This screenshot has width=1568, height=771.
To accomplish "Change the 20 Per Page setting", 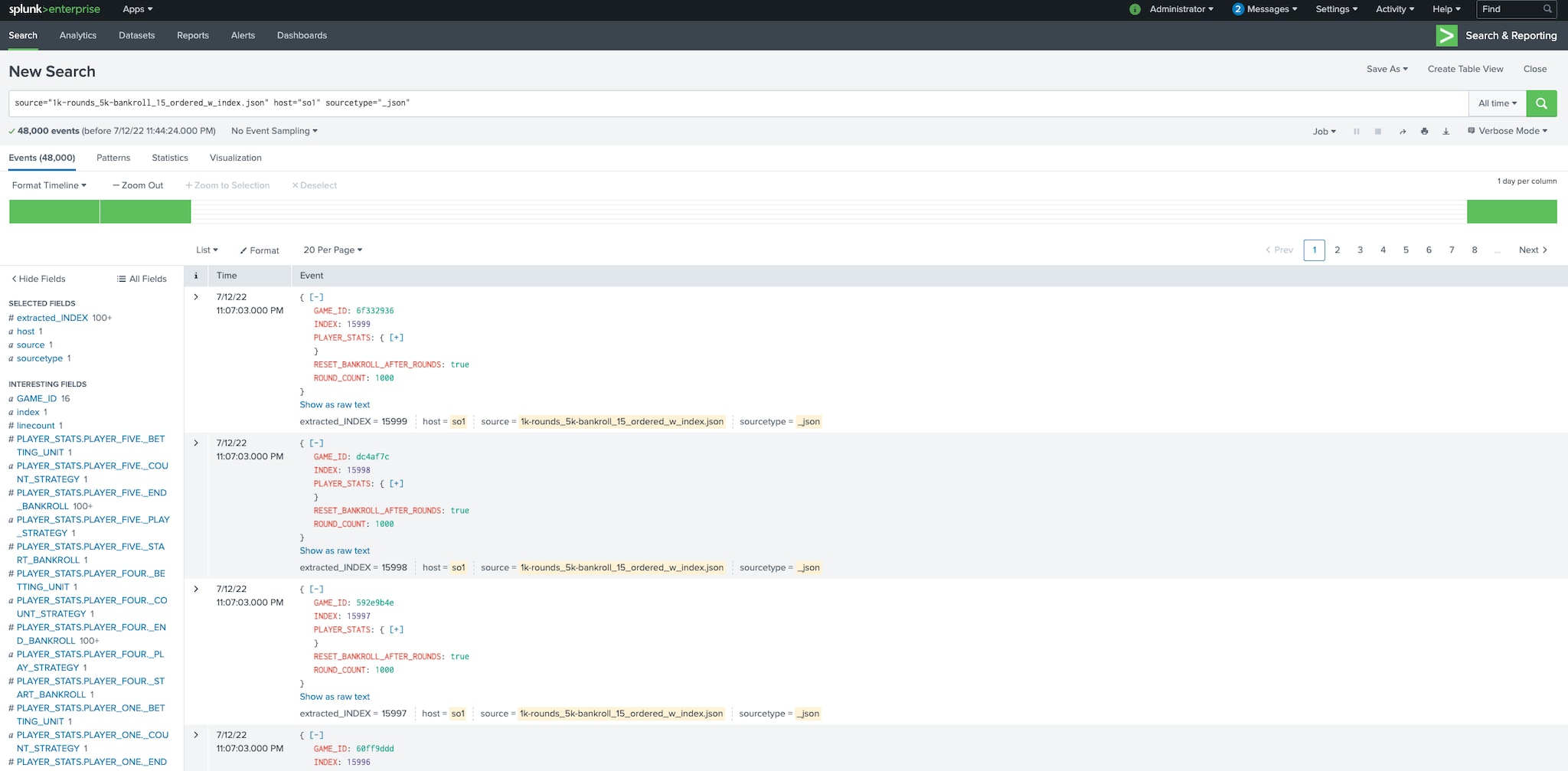I will [x=333, y=250].
